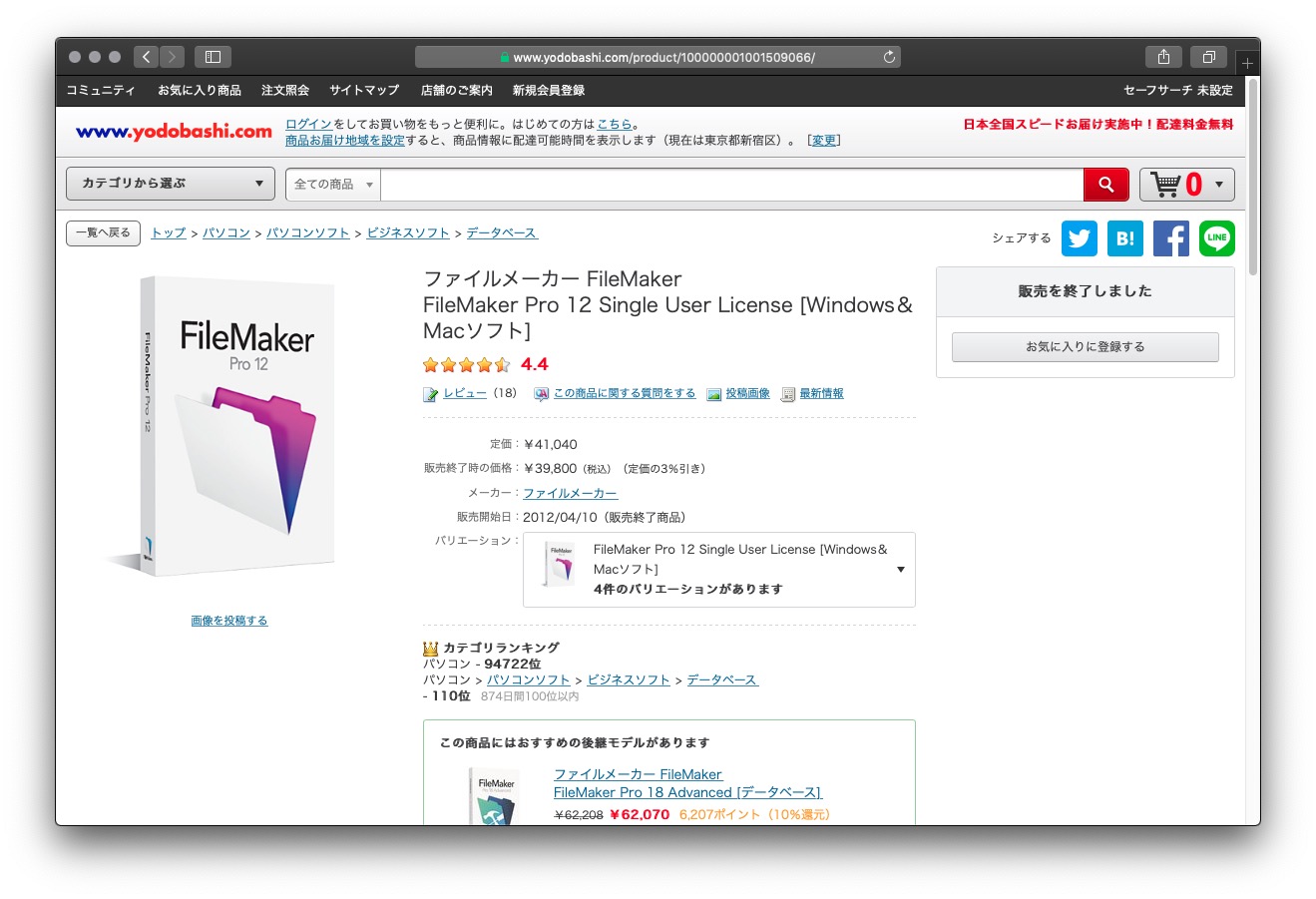Open the 投稿画像 link

point(747,393)
